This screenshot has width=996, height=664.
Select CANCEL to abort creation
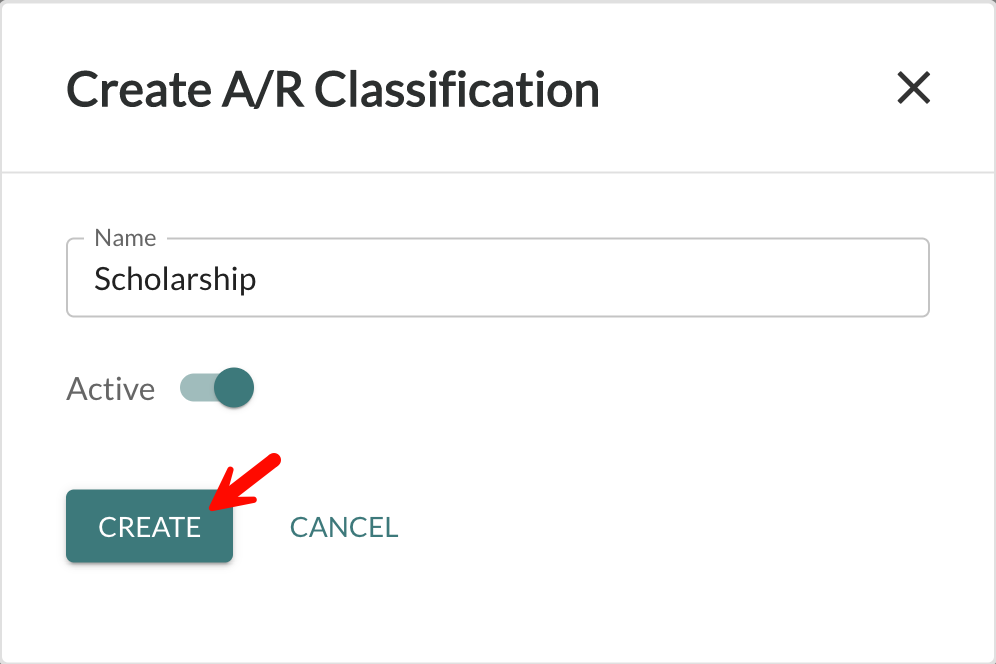click(x=343, y=526)
